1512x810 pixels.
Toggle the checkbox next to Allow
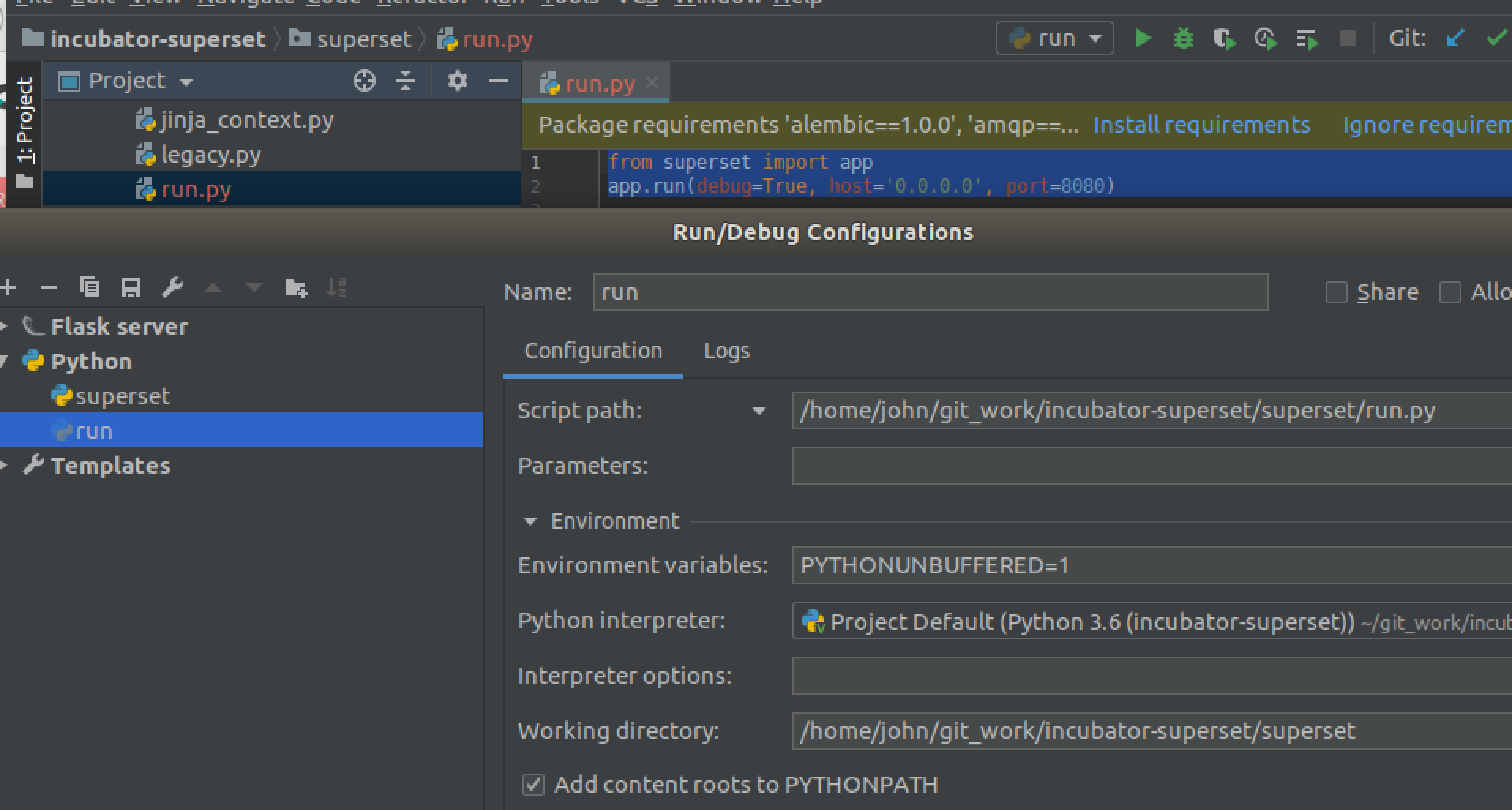[x=1450, y=292]
